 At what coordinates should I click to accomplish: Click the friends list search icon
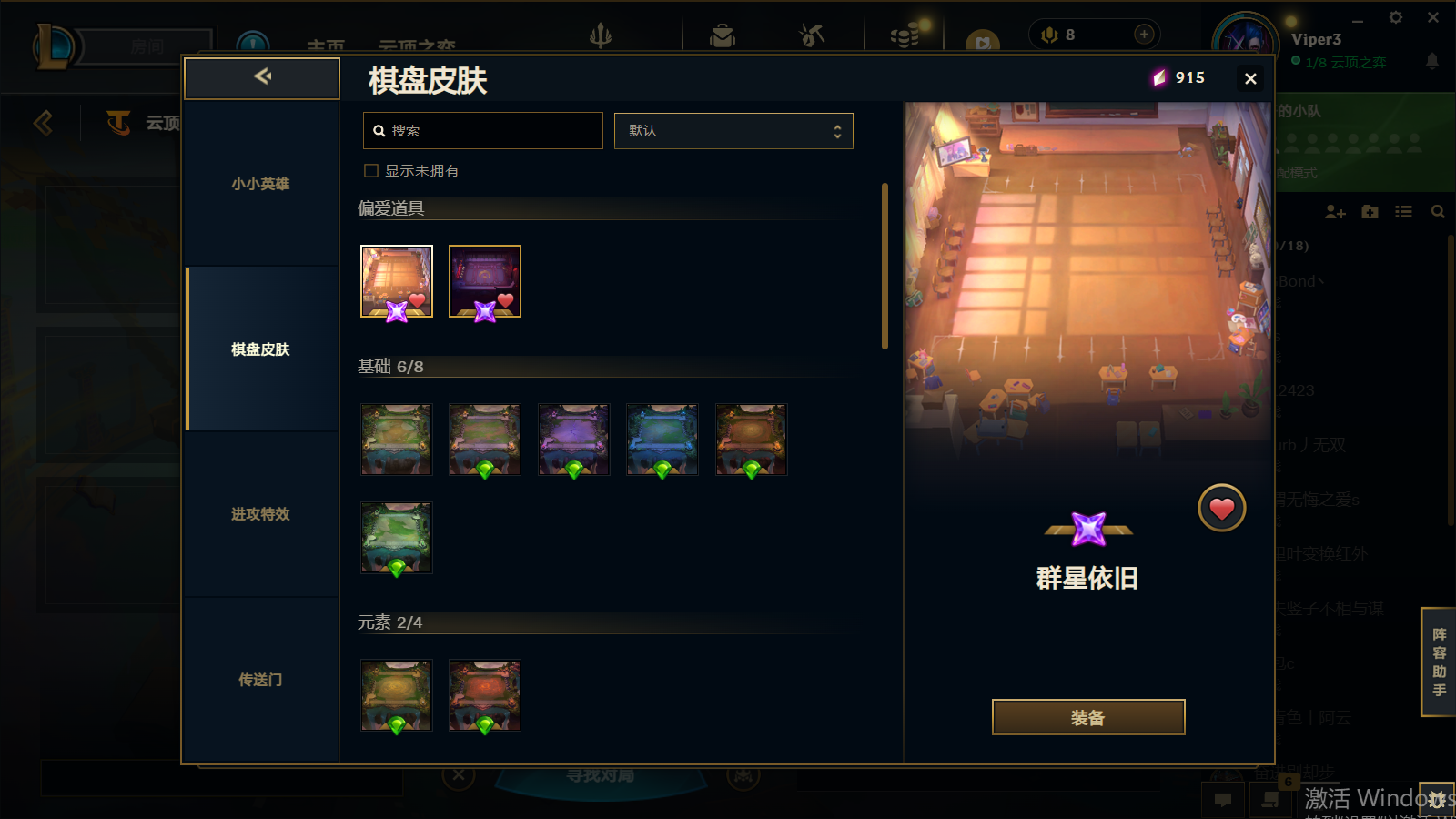coord(1438,212)
